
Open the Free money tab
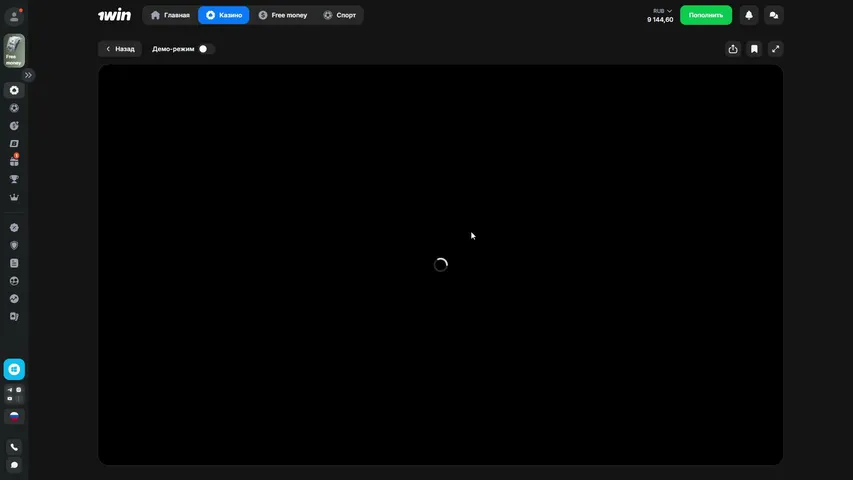283,15
